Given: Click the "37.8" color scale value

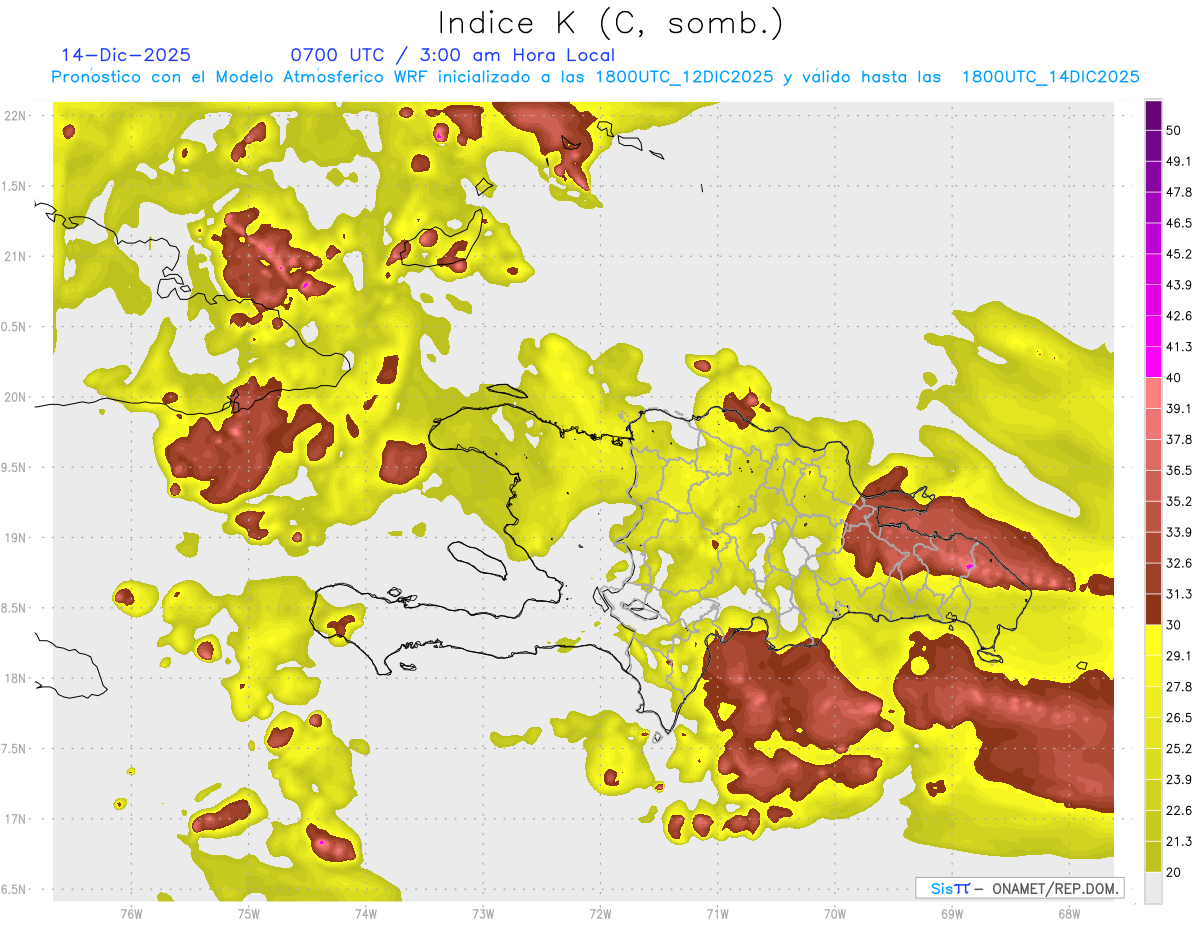Looking at the screenshot, I should (x=1179, y=439).
